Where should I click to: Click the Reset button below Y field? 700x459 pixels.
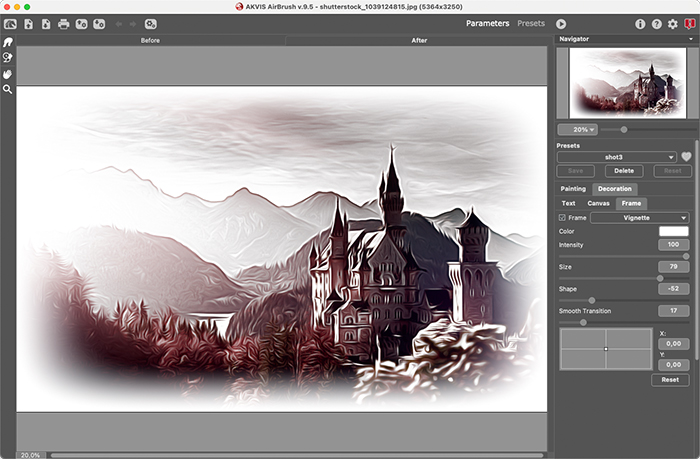670,380
